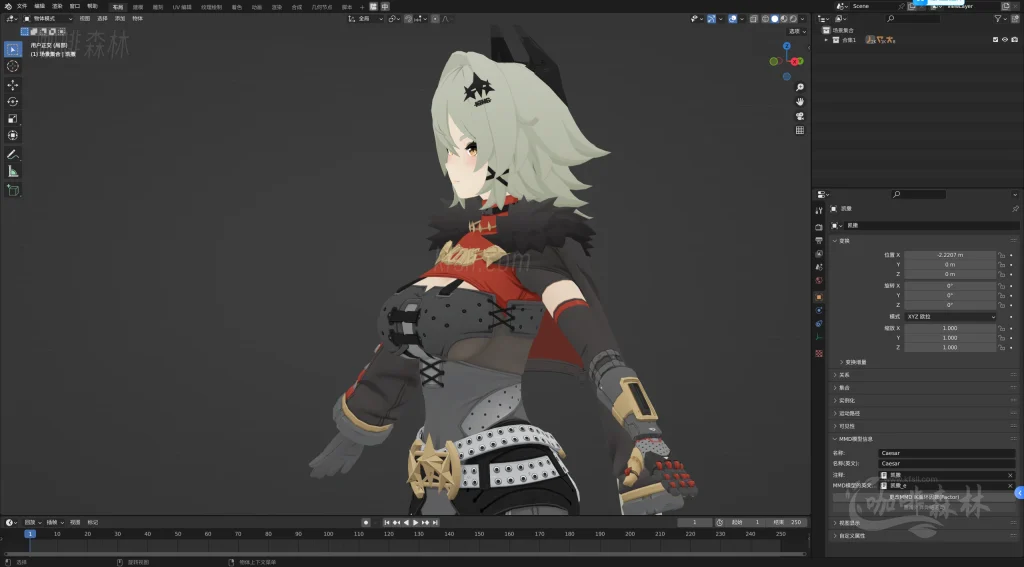
Task: Activate the 3D Cursor tool
Action: click(x=12, y=66)
